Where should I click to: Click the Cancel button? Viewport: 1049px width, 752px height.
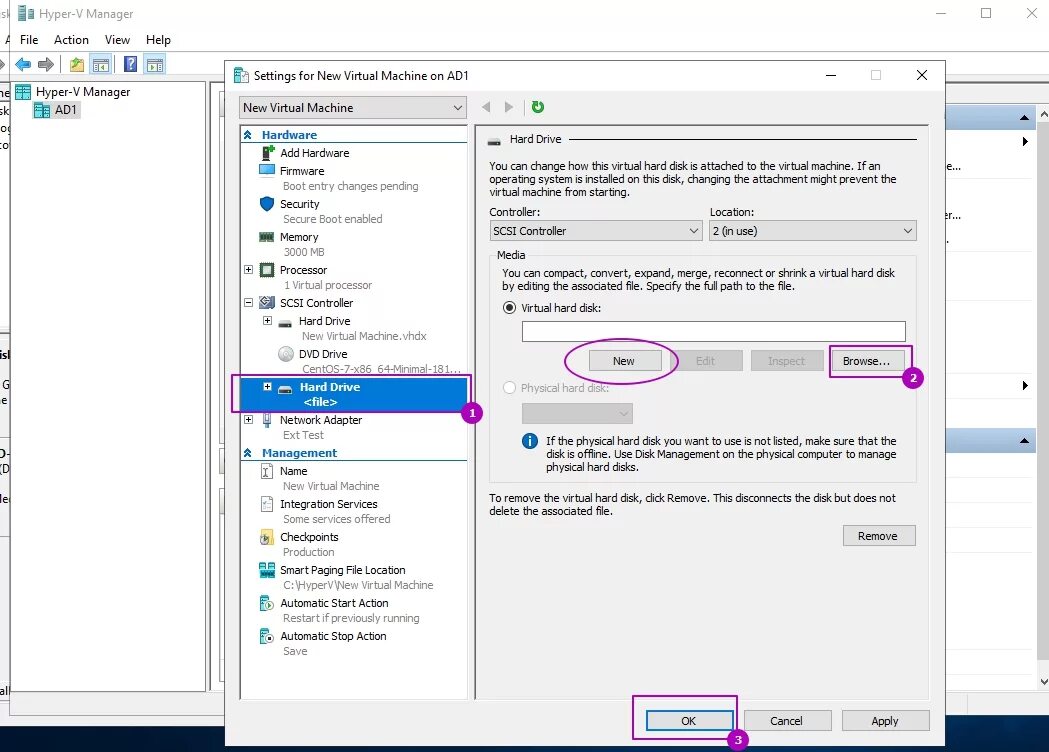click(787, 721)
